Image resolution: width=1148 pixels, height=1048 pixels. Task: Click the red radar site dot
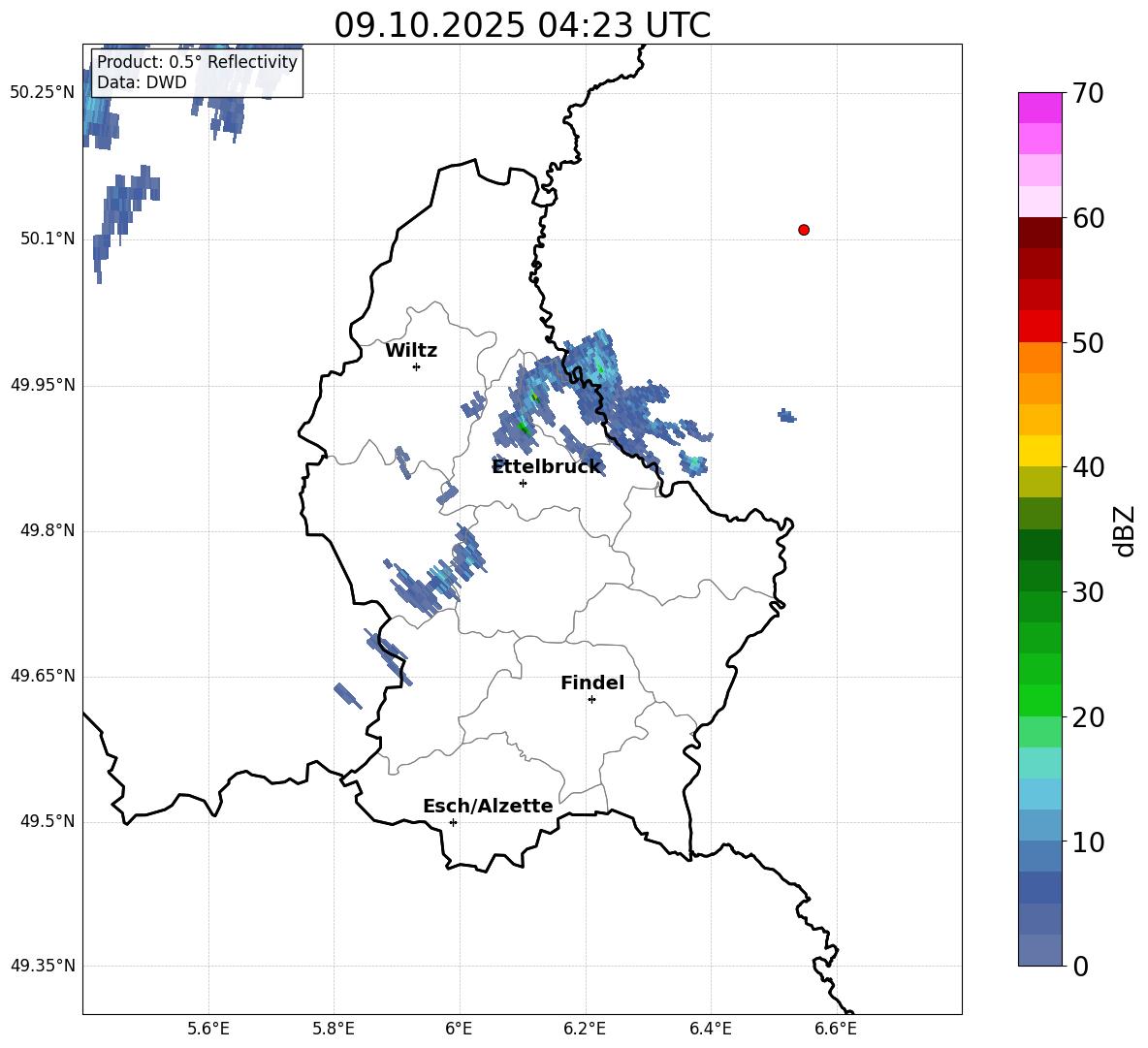(803, 230)
